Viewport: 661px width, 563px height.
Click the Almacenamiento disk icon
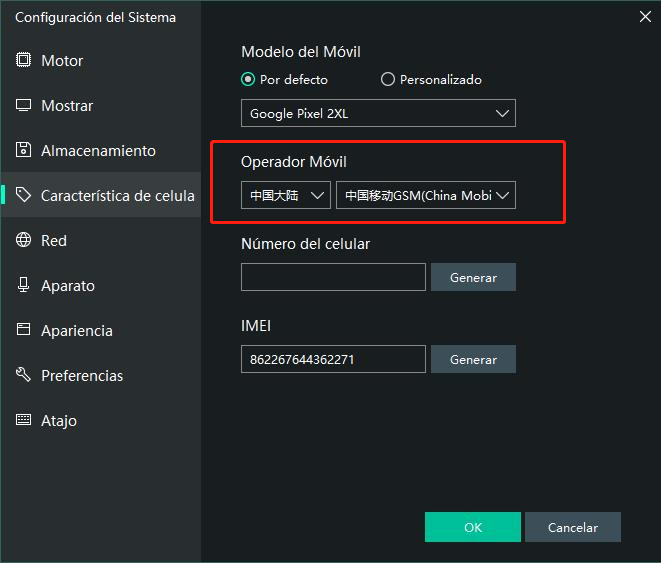[x=23, y=150]
